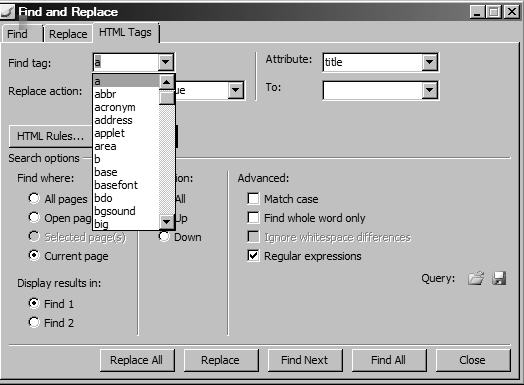Collapse the Find tag dropdown arrow
This screenshot has width=524, height=385.
click(x=166, y=62)
